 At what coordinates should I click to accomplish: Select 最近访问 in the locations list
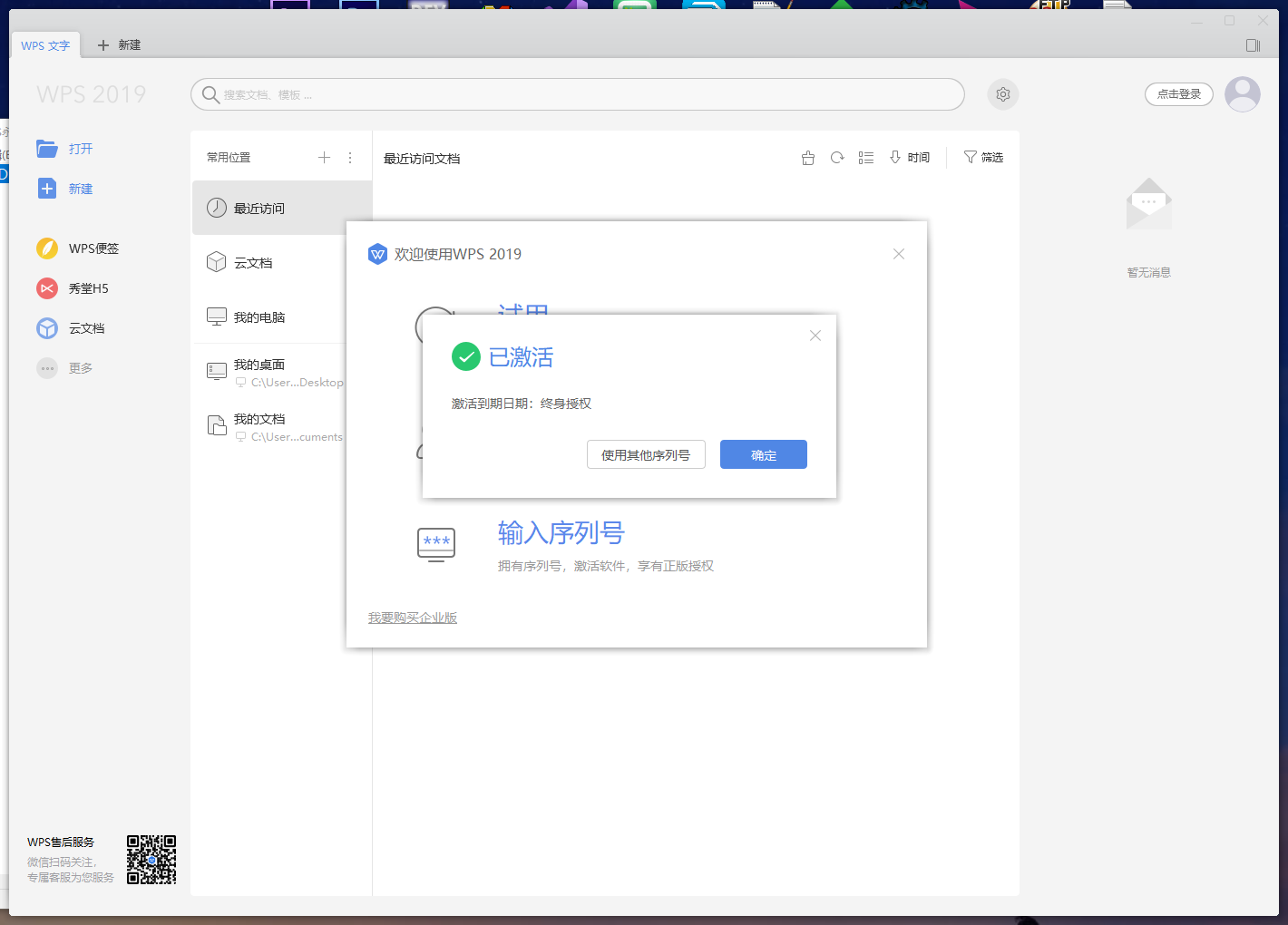(282, 208)
